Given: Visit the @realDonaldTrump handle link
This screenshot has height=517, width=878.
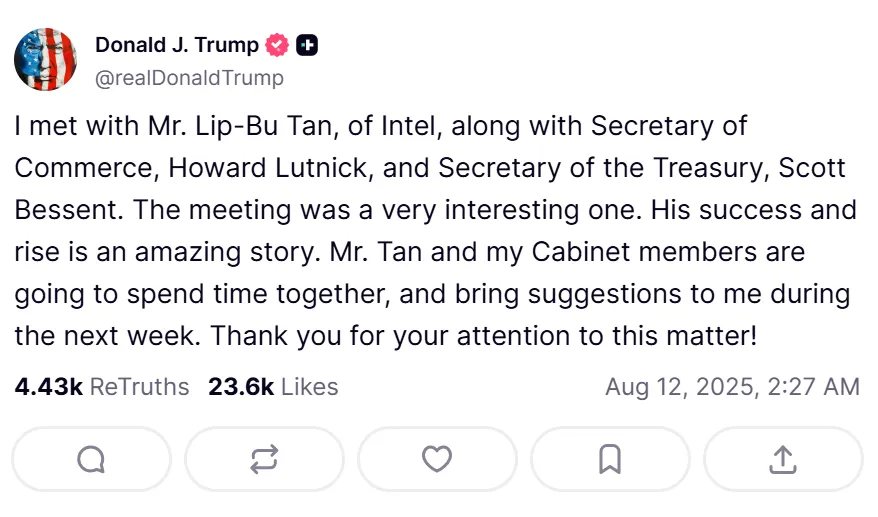Looking at the screenshot, I should coord(189,78).
